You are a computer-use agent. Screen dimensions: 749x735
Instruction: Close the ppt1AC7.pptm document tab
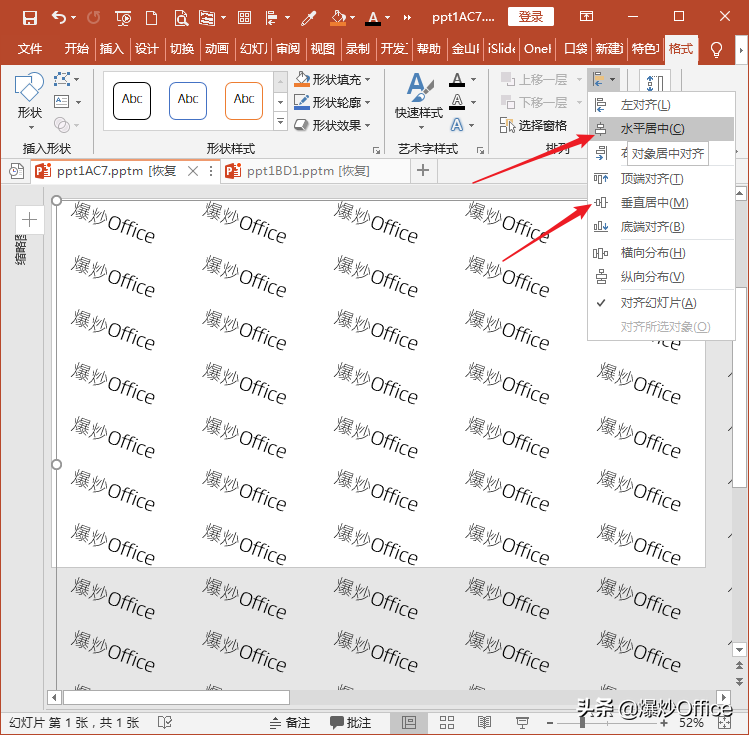[x=193, y=171]
